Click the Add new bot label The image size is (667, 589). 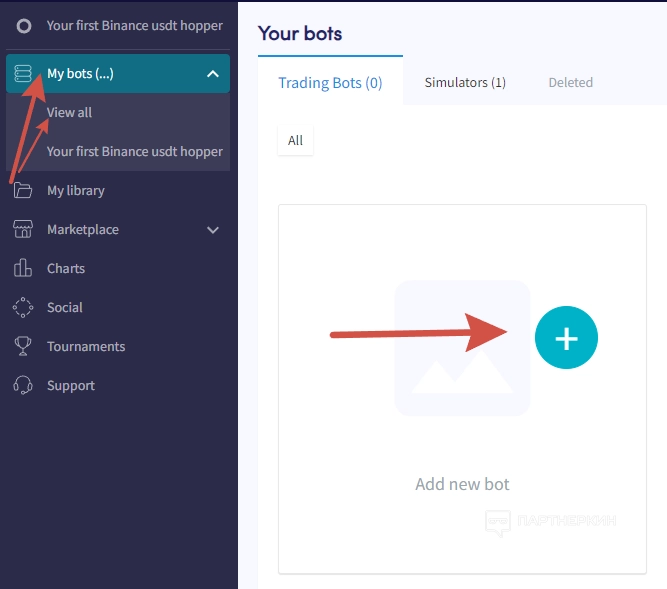[x=462, y=484]
